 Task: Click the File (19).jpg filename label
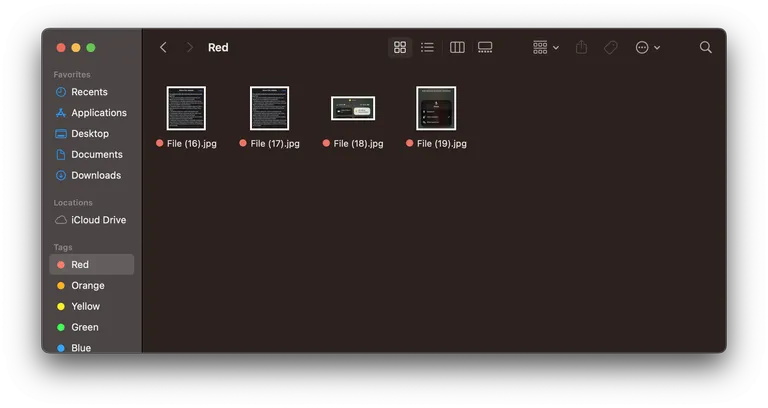441,144
